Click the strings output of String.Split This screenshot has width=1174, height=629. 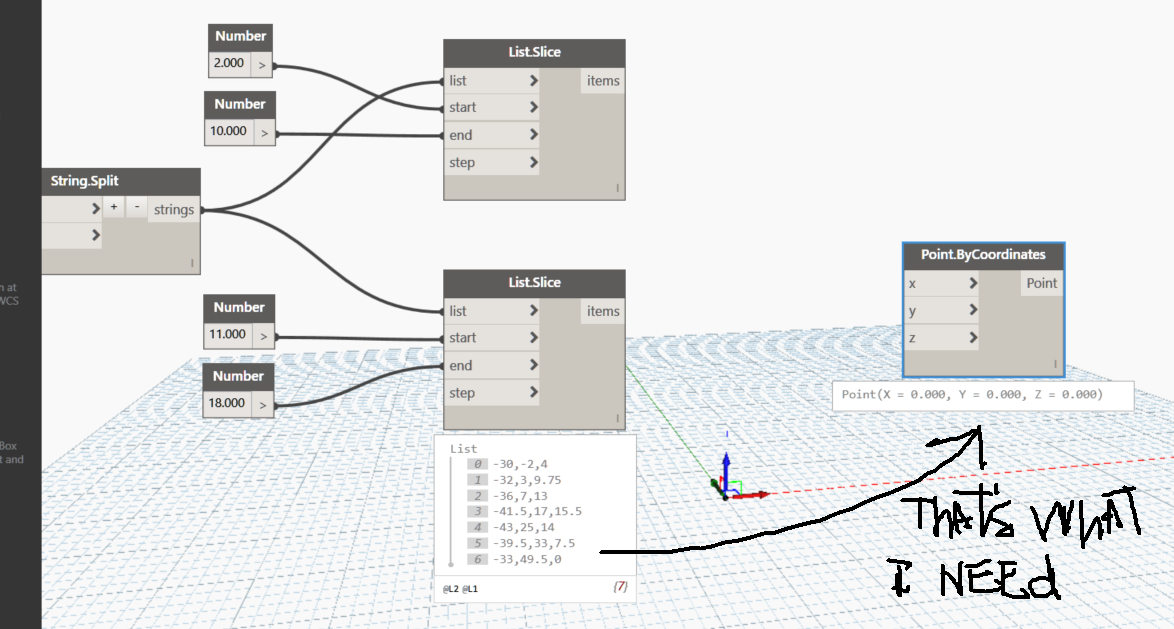point(174,210)
